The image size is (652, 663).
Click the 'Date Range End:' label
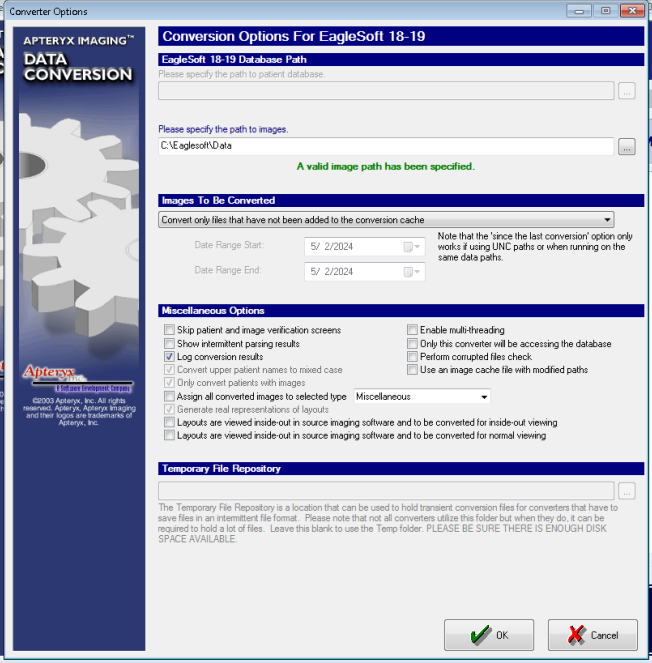(228, 270)
